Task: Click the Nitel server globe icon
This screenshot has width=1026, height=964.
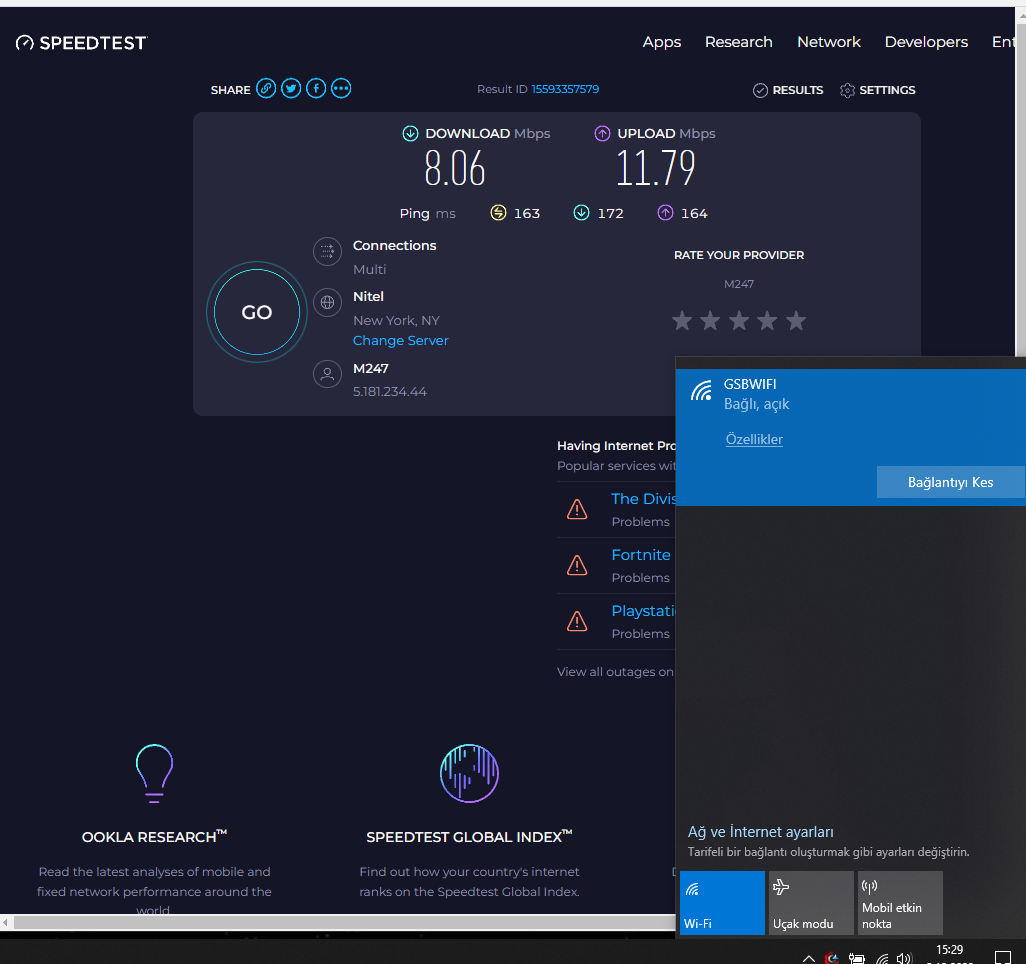Action: pos(327,302)
